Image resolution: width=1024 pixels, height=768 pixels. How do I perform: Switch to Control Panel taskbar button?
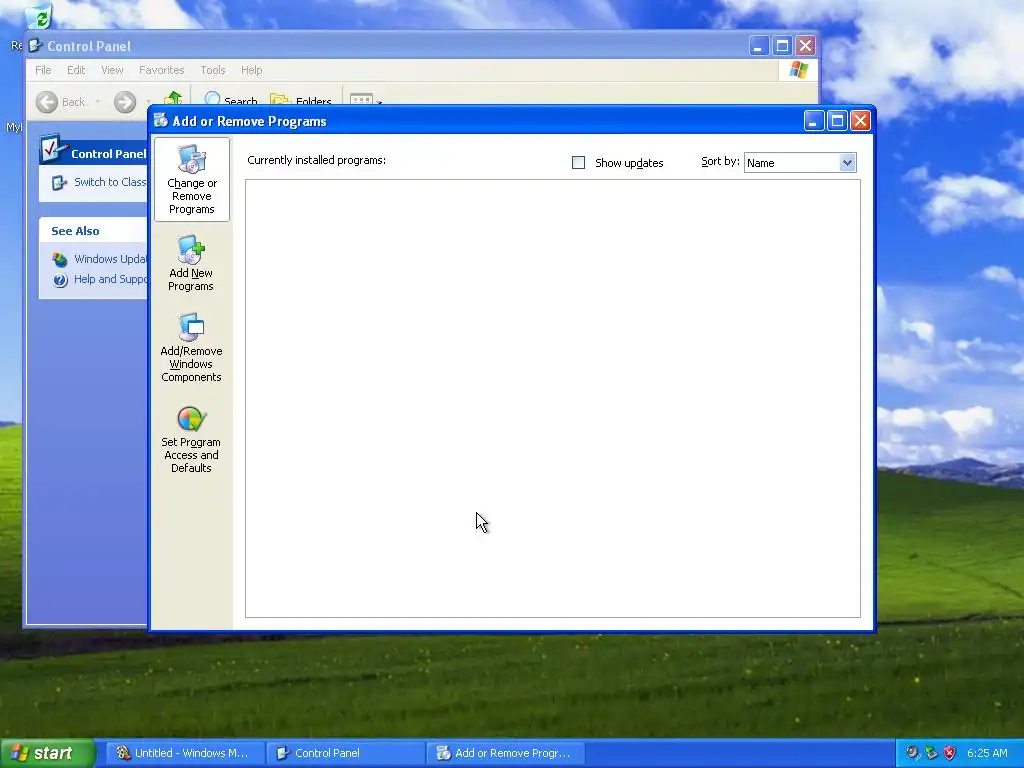pos(344,753)
